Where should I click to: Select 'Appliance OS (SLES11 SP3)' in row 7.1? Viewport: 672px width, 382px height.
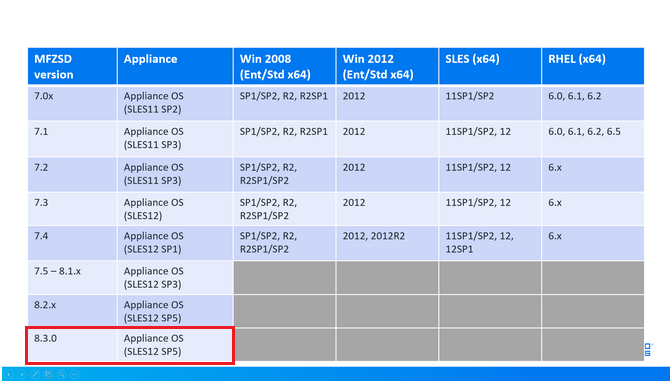(175, 139)
